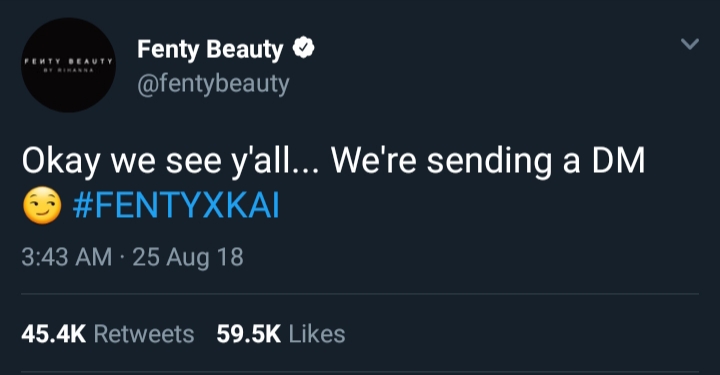View the 59.5K Likes list
This screenshot has width=720, height=375.
click(x=281, y=334)
